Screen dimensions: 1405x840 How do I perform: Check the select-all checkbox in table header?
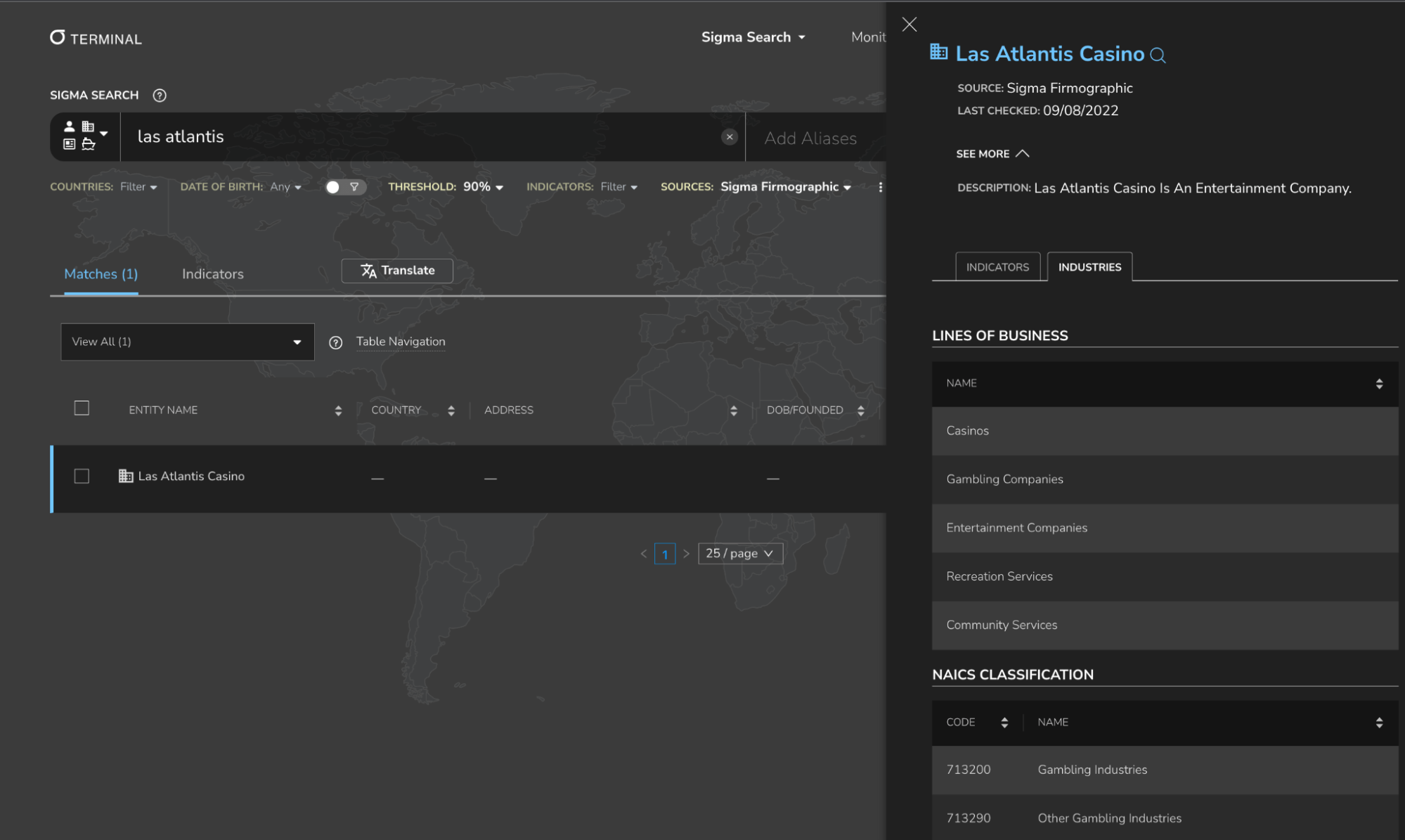[x=82, y=408]
